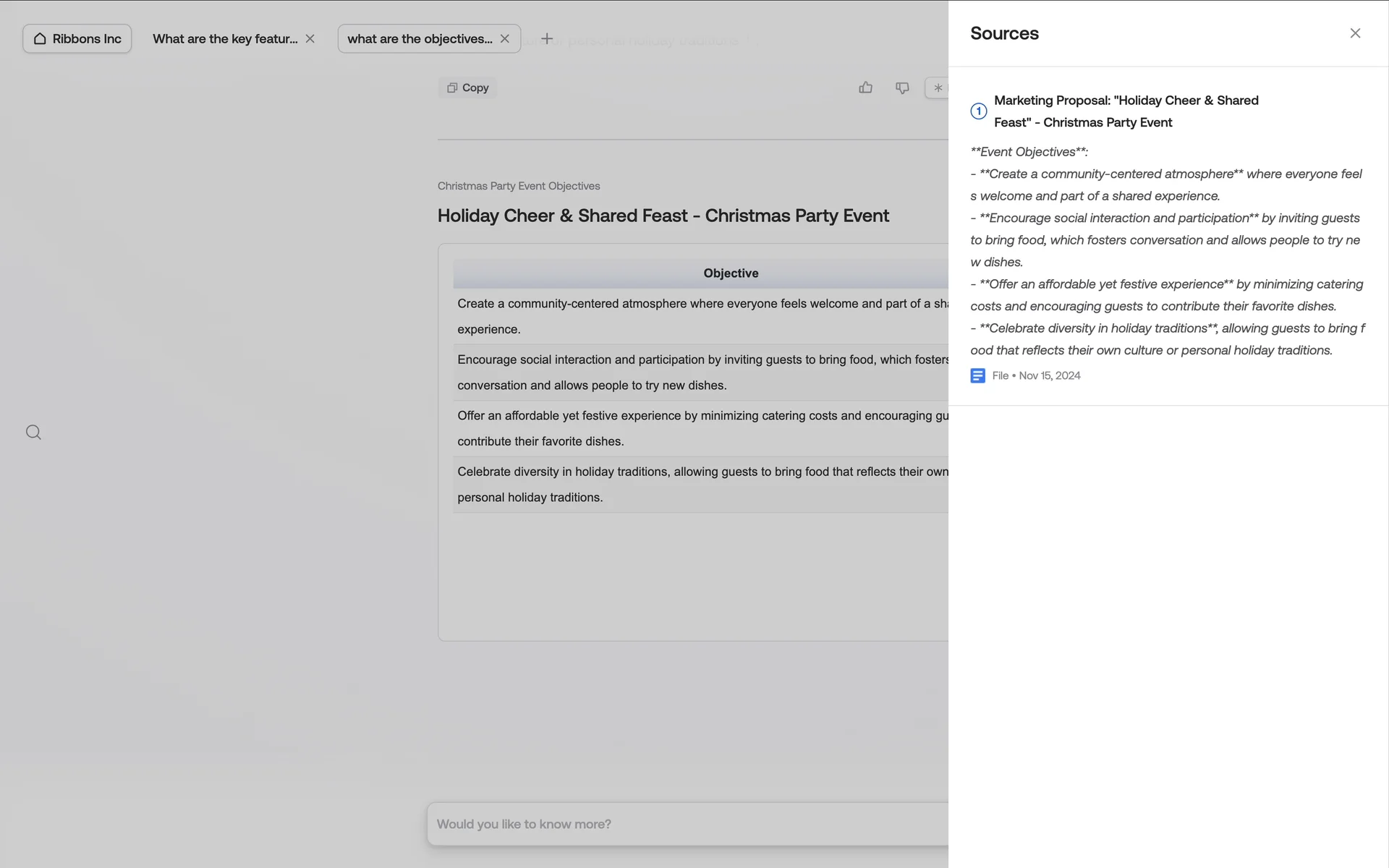Image resolution: width=1389 pixels, height=868 pixels.
Task: Open search with the magnifier icon
Action: (33, 433)
